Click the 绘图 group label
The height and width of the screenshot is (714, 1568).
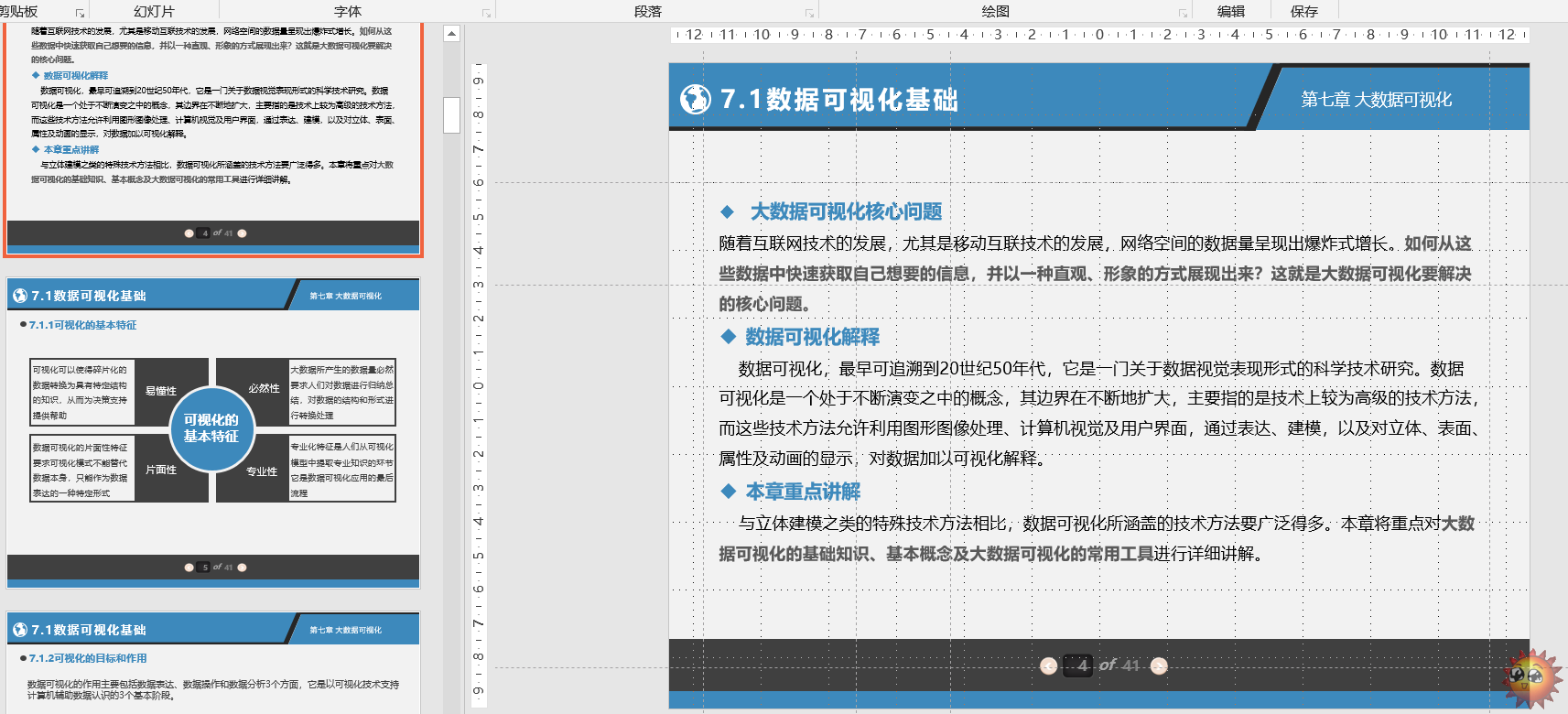point(995,11)
